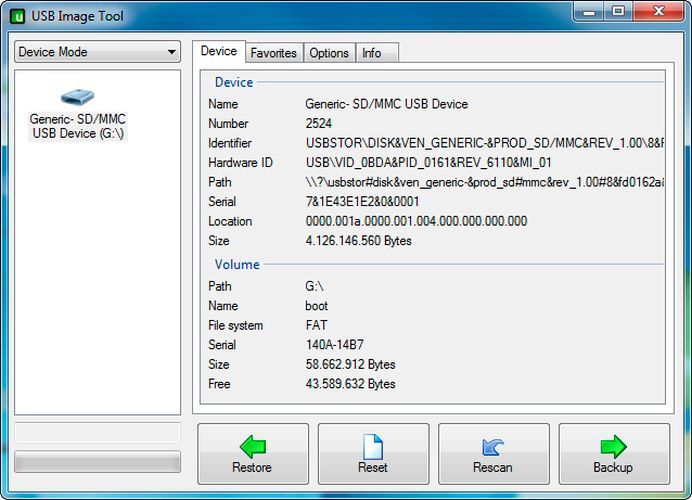Click the 'Volume' section heading

(237, 265)
